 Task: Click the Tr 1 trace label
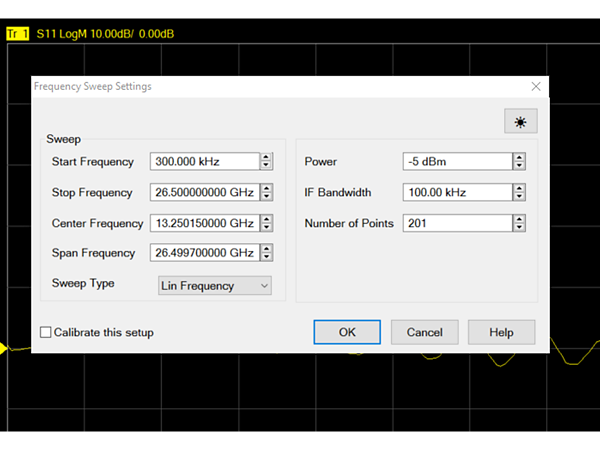click(17, 34)
